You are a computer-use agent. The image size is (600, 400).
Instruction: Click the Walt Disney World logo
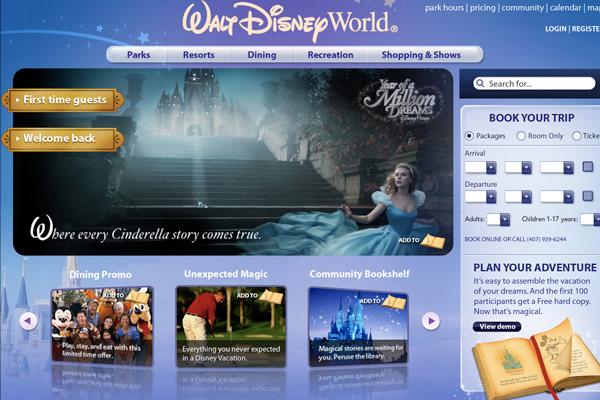290,22
